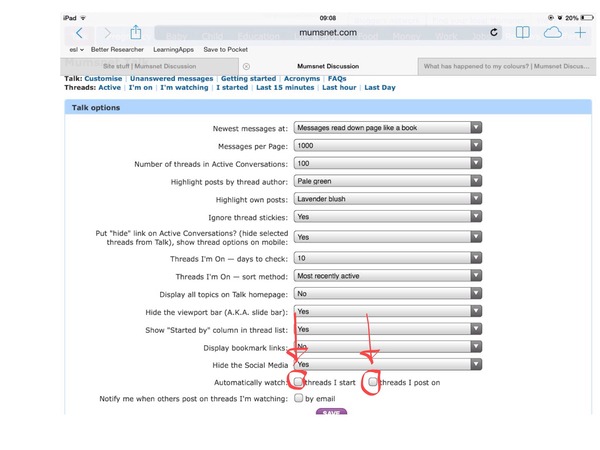This screenshot has width=600, height=450.
Task: Open Messages per Page dropdown
Action: click(388, 145)
